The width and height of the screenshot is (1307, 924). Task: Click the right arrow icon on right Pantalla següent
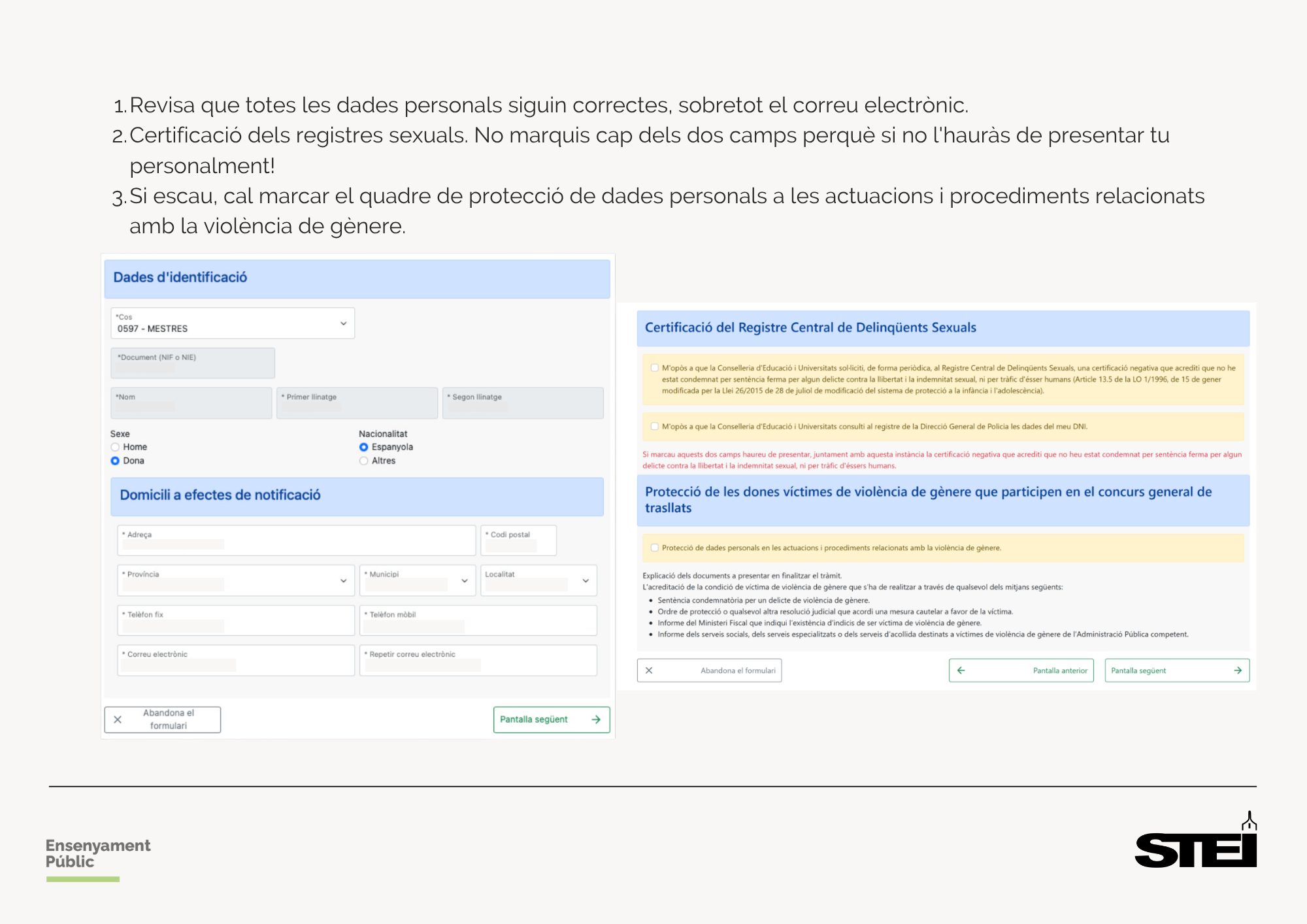(1237, 670)
